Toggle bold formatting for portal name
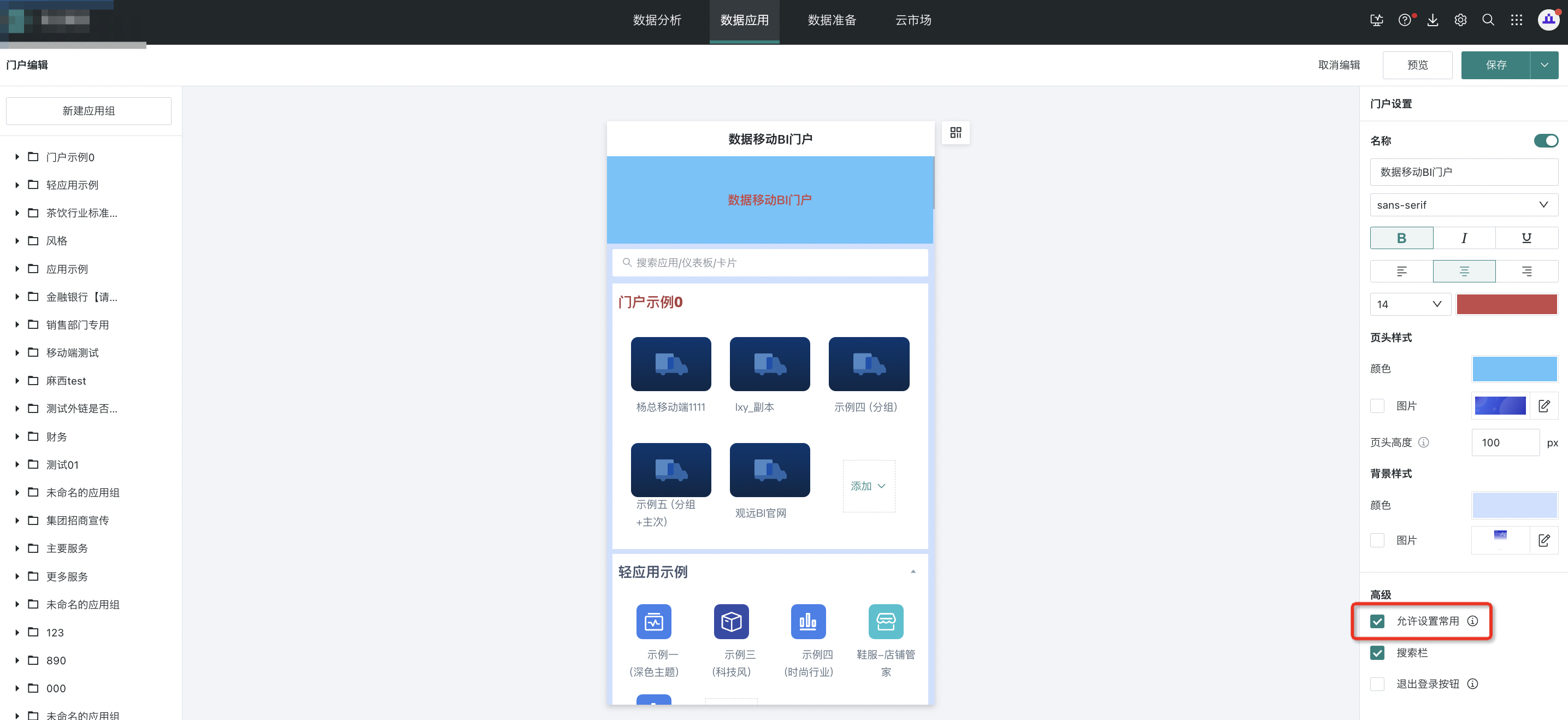The width and height of the screenshot is (1568, 720). (x=1401, y=238)
